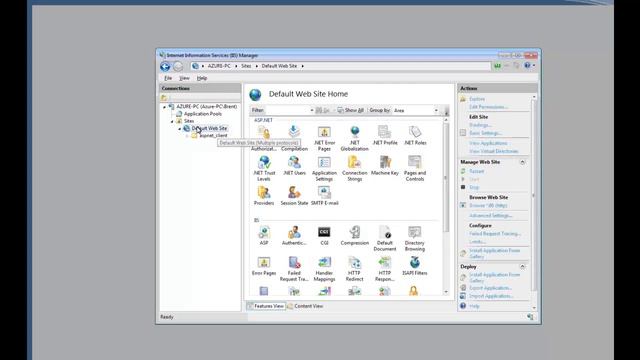Click the Restart web site action

[x=476, y=171]
